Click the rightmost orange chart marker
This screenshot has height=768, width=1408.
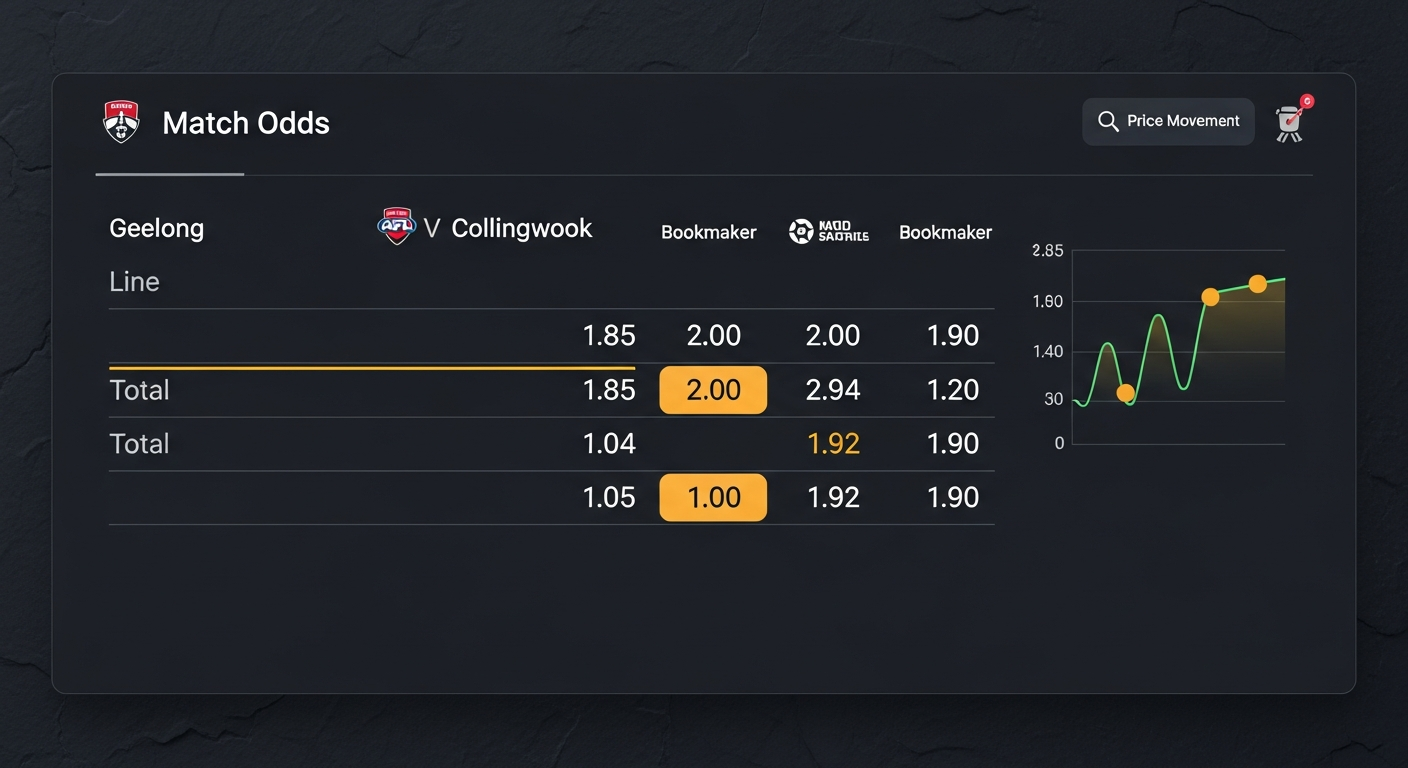(1258, 284)
